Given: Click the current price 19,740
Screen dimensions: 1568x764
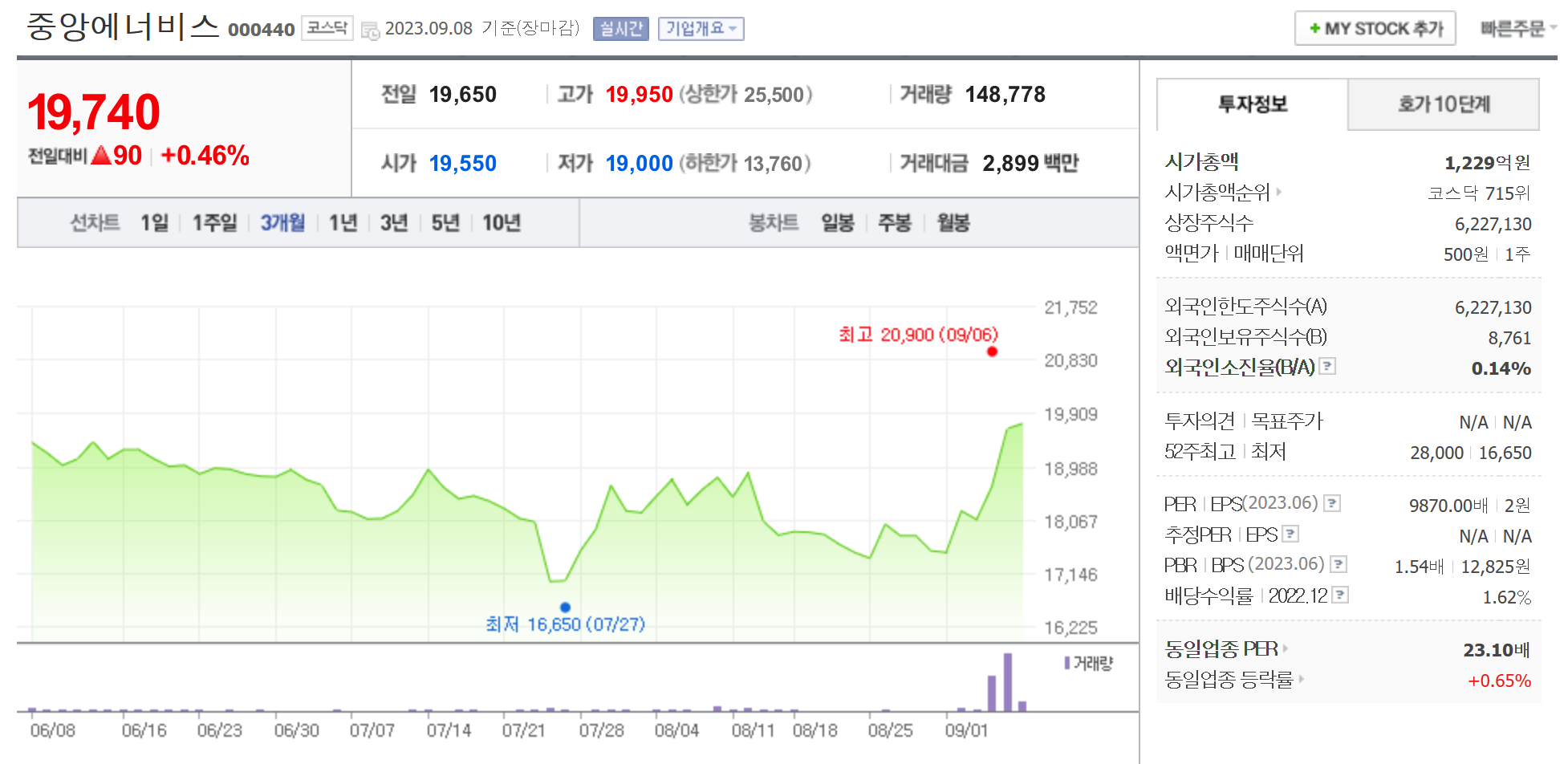Looking at the screenshot, I should click(94, 112).
